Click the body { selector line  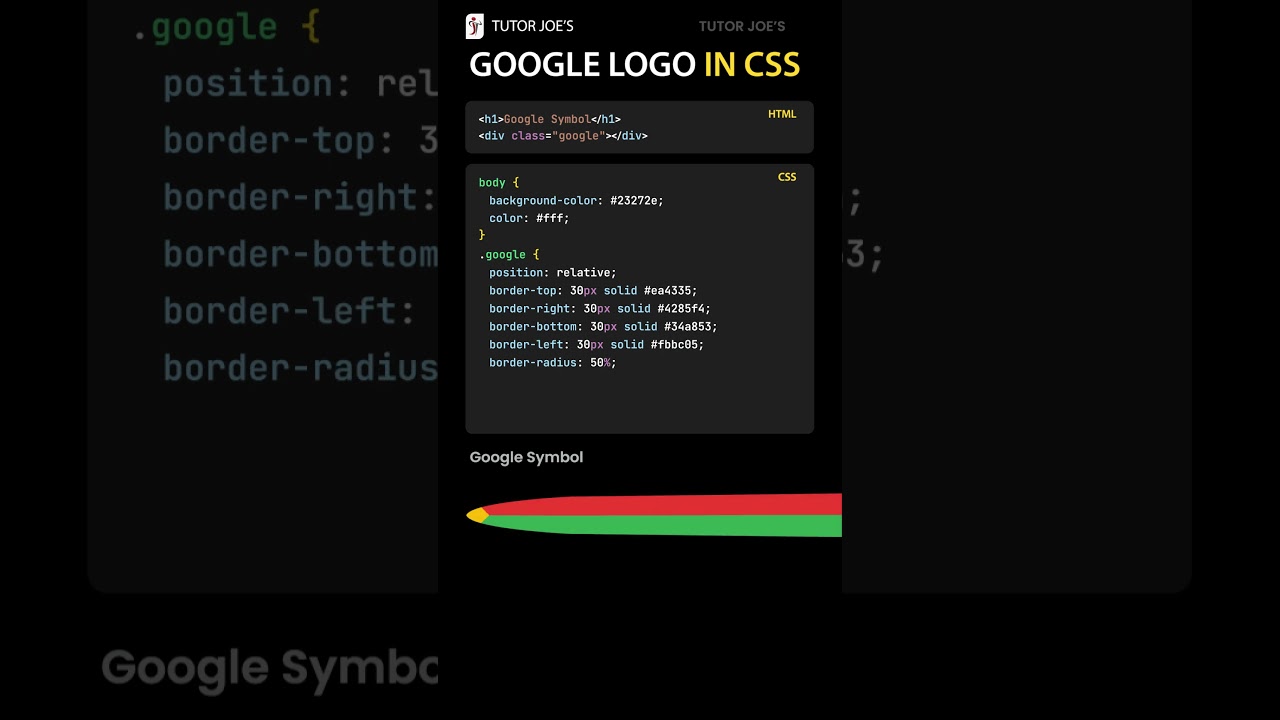(x=499, y=183)
